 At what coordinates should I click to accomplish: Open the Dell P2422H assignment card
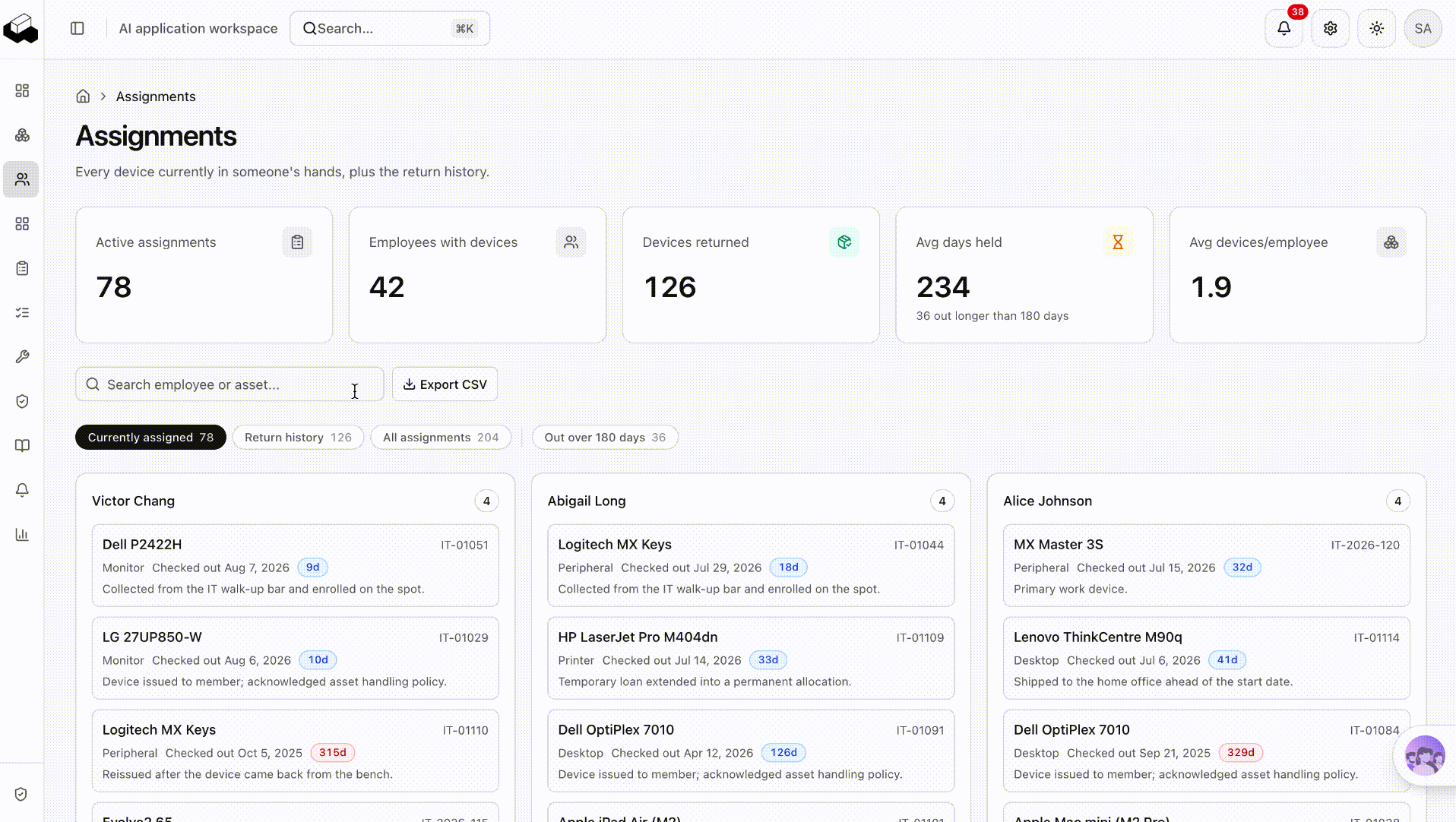tap(296, 566)
